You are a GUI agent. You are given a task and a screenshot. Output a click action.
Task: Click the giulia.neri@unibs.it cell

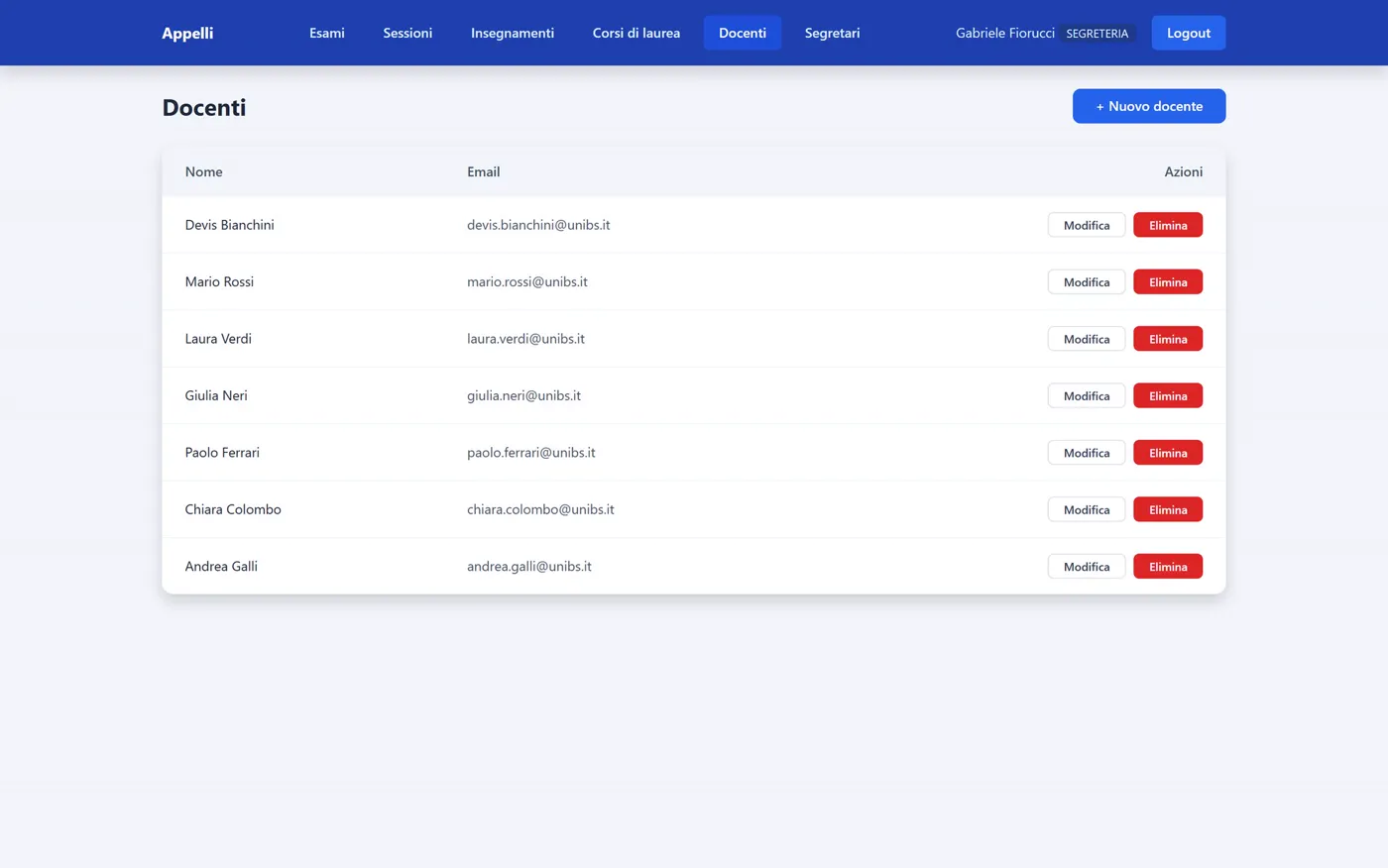[523, 395]
